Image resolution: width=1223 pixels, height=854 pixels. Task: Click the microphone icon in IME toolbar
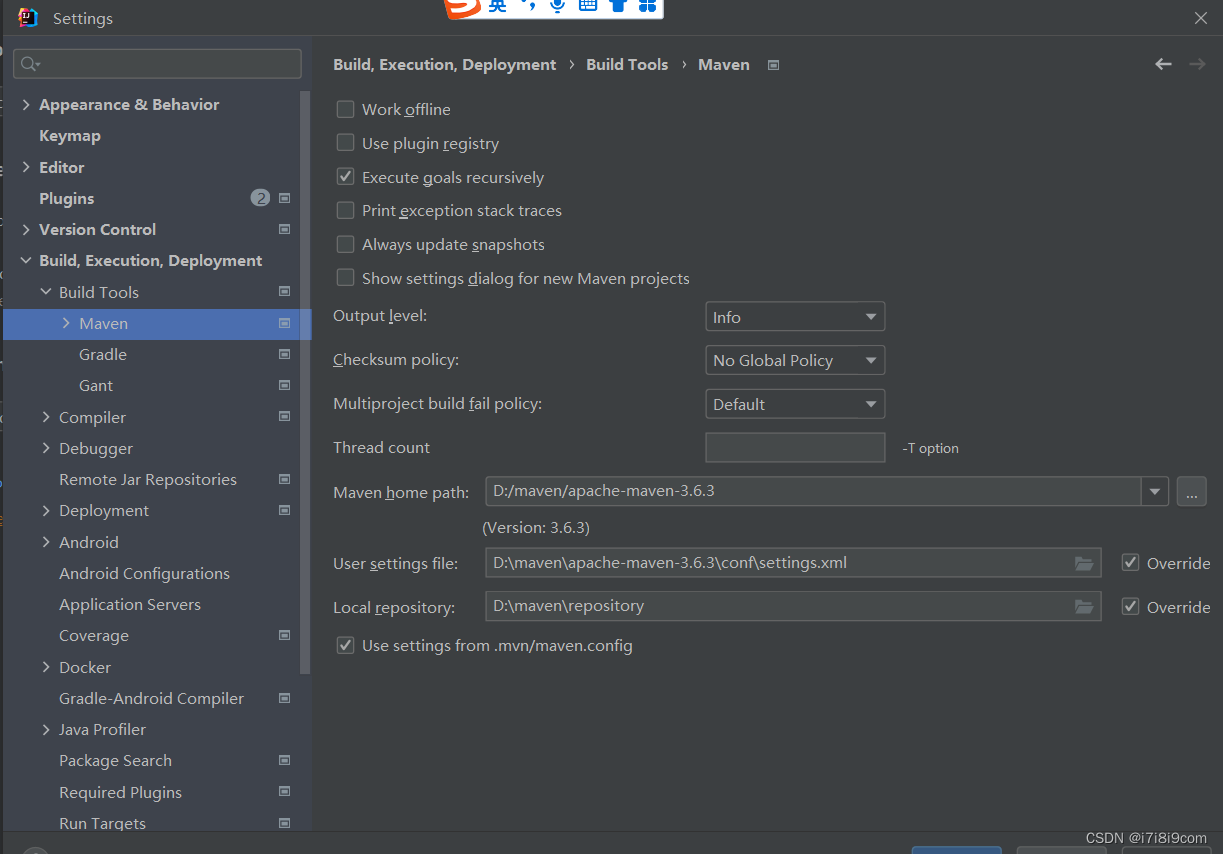pos(557,6)
